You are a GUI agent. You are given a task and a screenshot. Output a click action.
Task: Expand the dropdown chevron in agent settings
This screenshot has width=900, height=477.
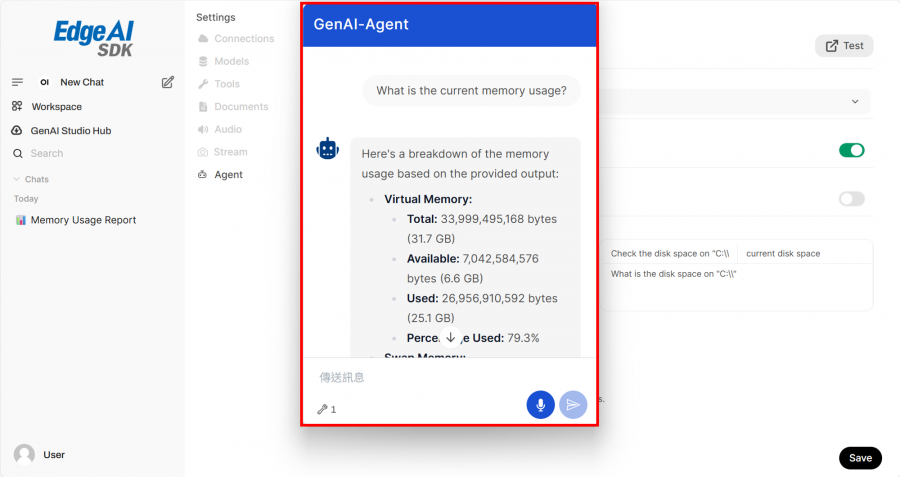pos(855,102)
